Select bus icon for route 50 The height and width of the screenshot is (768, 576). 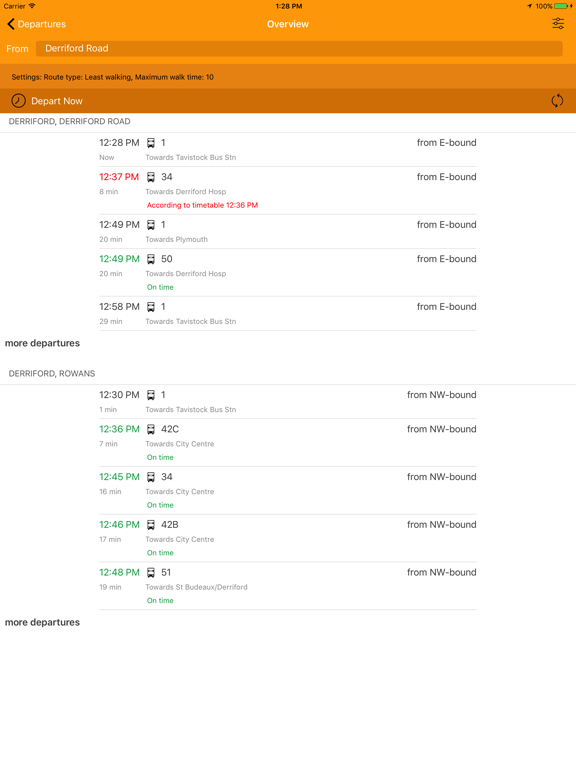click(x=151, y=259)
